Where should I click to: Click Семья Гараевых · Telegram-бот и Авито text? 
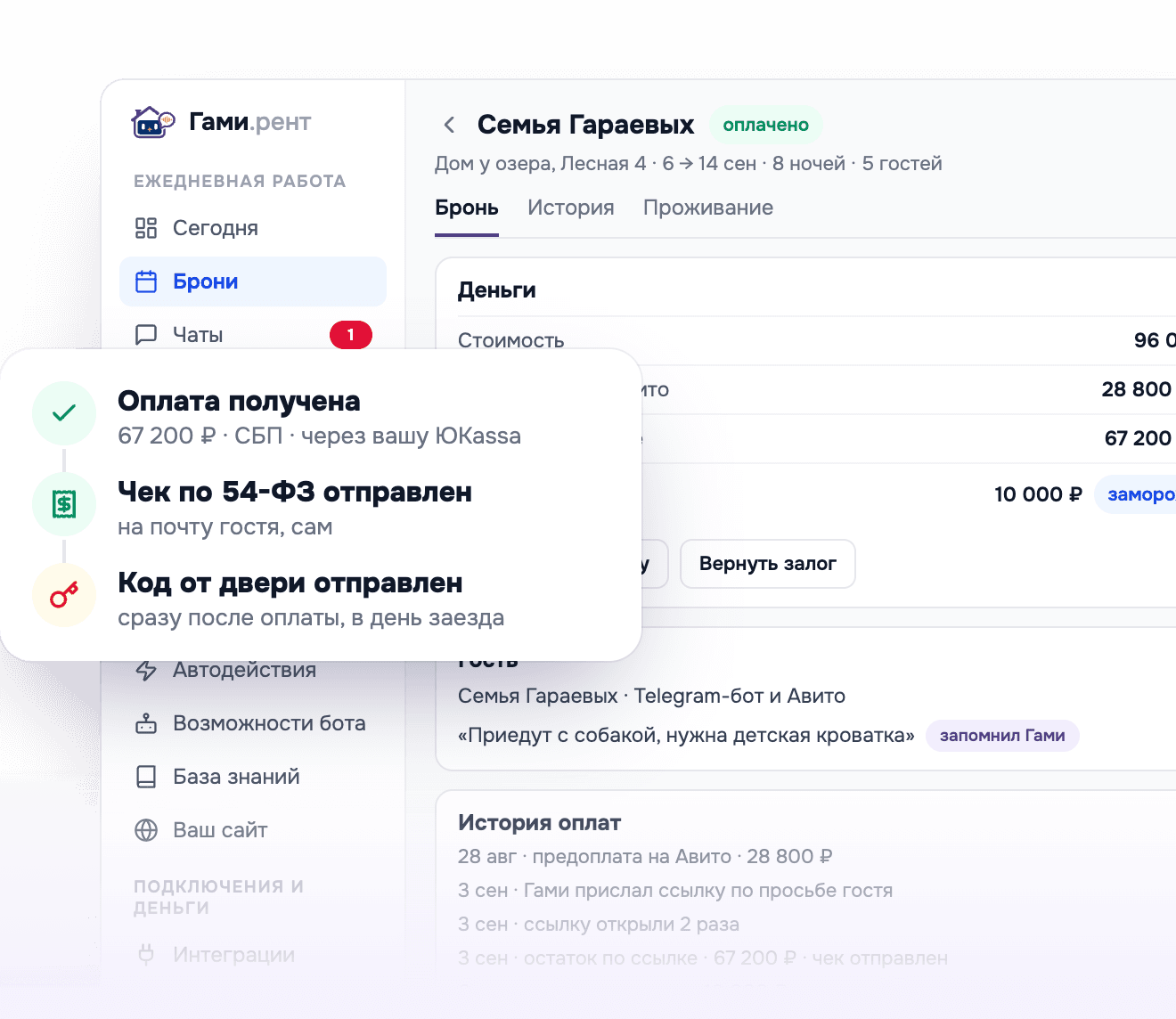[651, 696]
